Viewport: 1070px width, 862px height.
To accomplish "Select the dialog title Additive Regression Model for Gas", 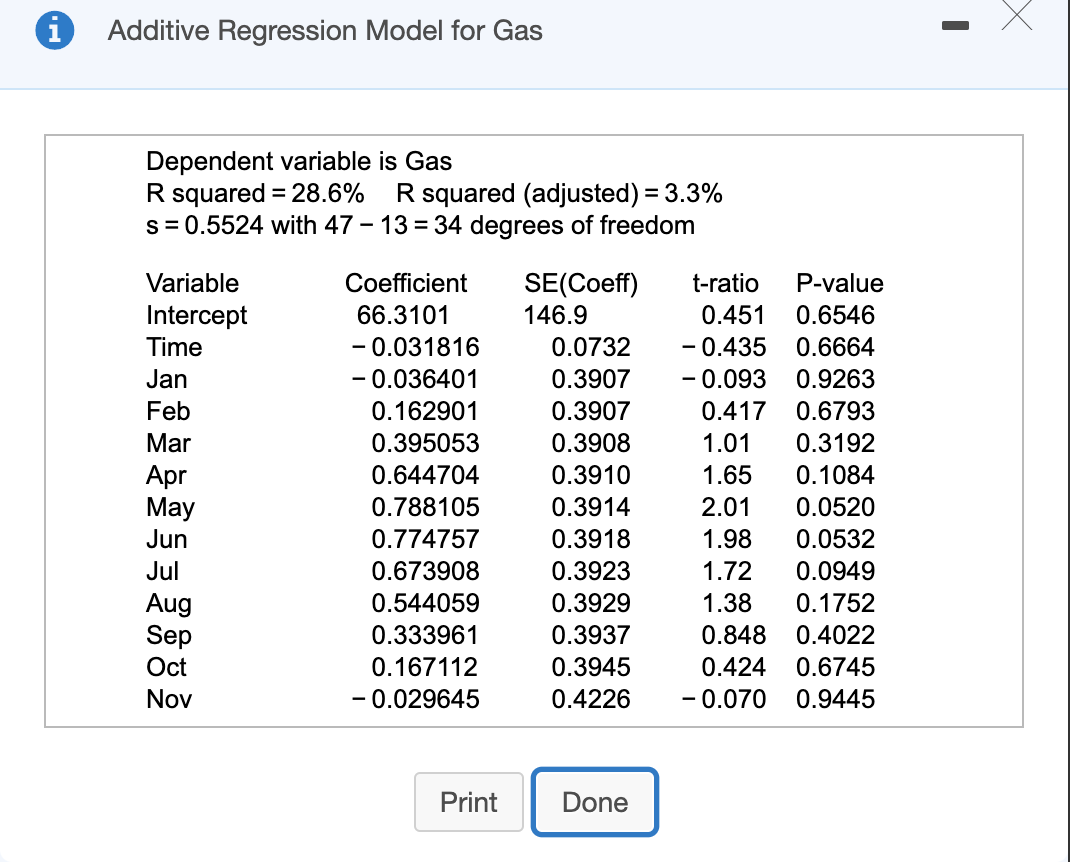I will coord(323,31).
